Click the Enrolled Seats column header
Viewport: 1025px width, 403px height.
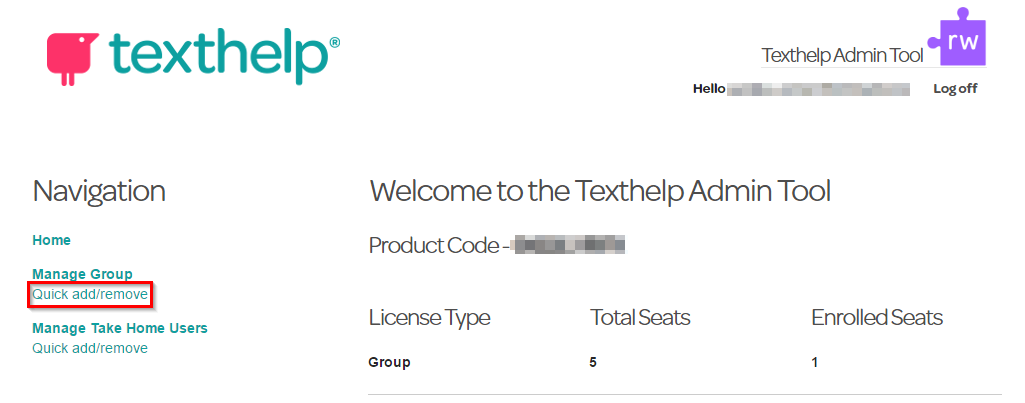(877, 318)
